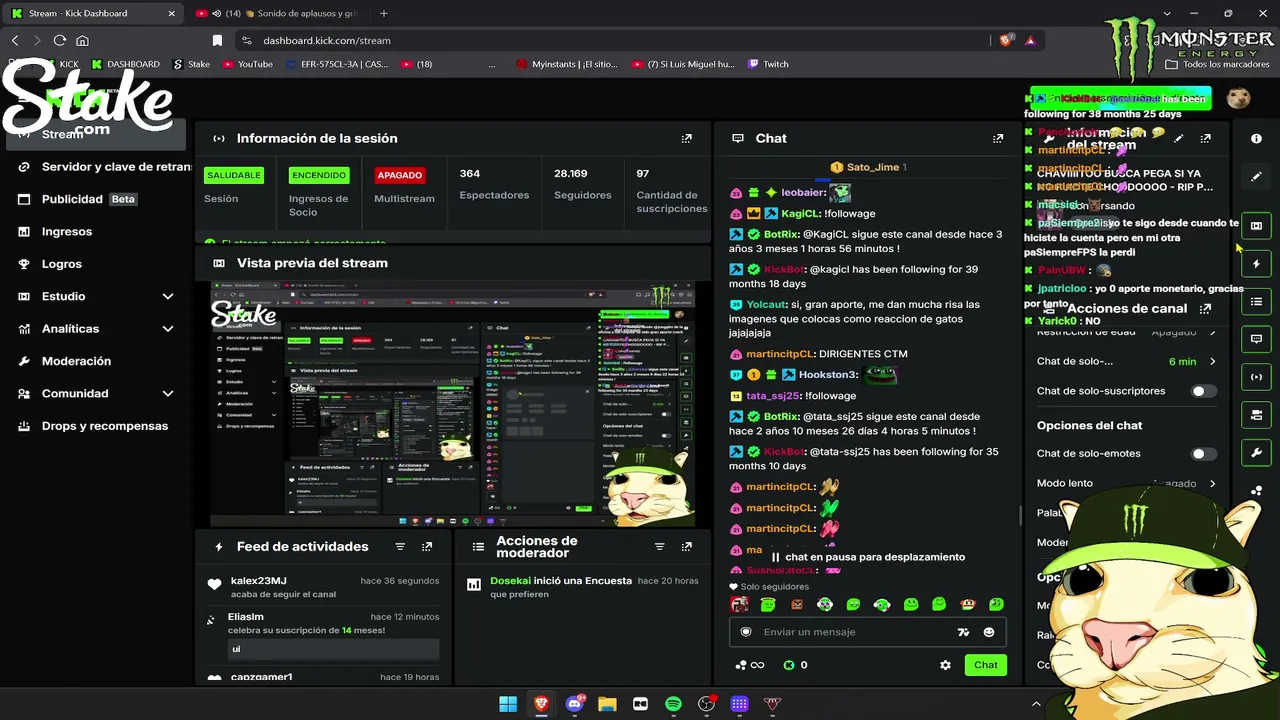Click Hookston3 username in chat
The height and width of the screenshot is (720, 1280).
tap(827, 375)
